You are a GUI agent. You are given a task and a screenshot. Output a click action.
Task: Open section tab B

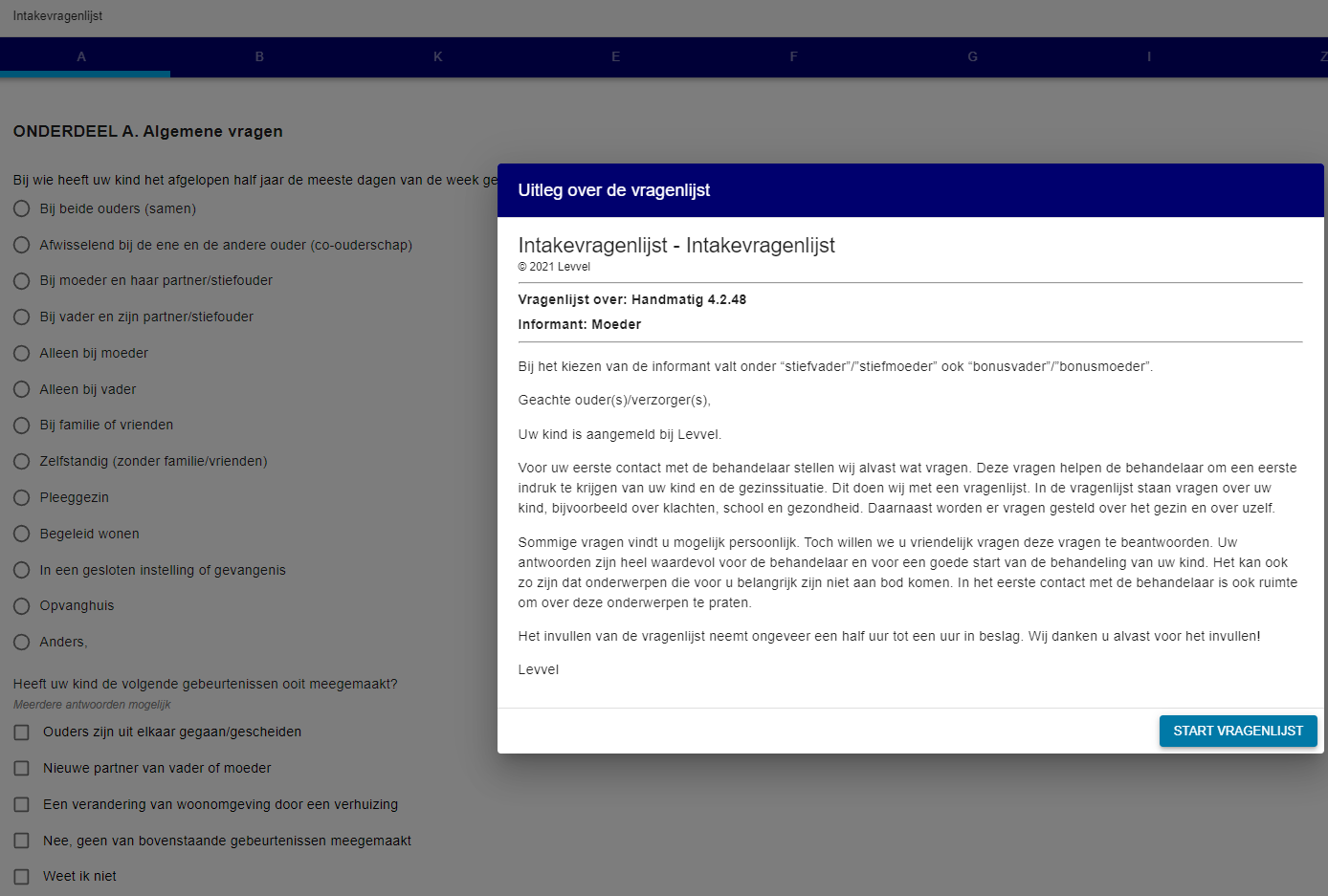259,56
